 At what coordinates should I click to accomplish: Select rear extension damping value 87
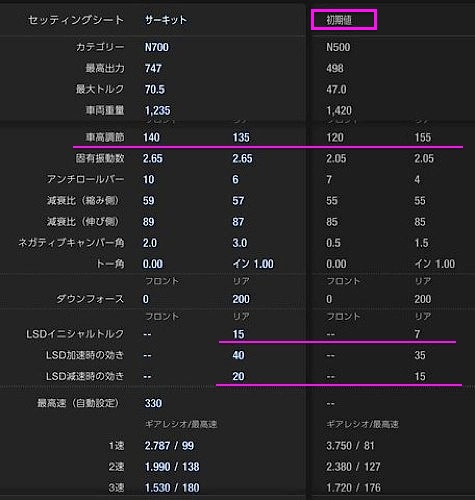point(238,222)
